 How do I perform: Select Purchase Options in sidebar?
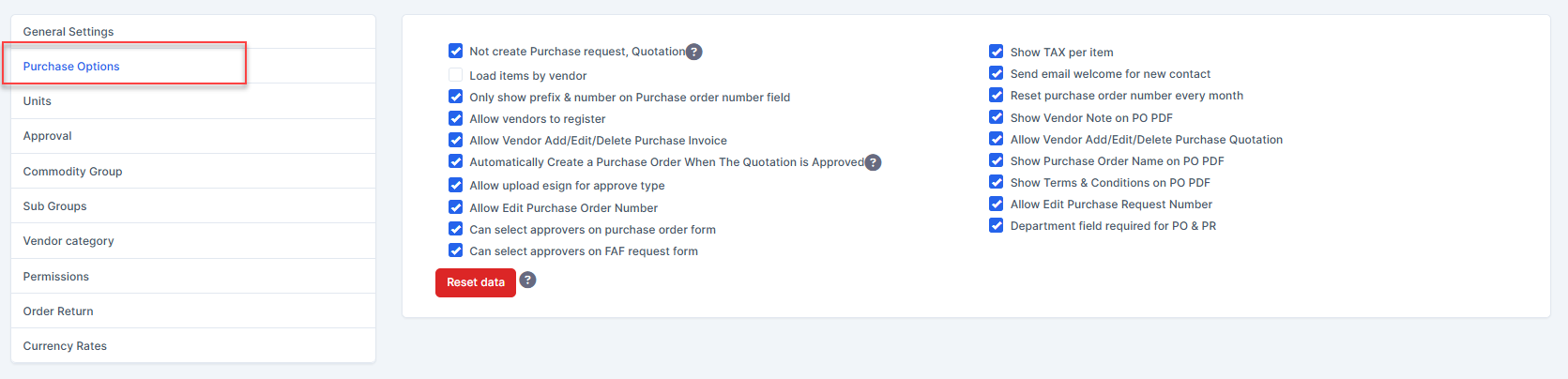click(71, 67)
